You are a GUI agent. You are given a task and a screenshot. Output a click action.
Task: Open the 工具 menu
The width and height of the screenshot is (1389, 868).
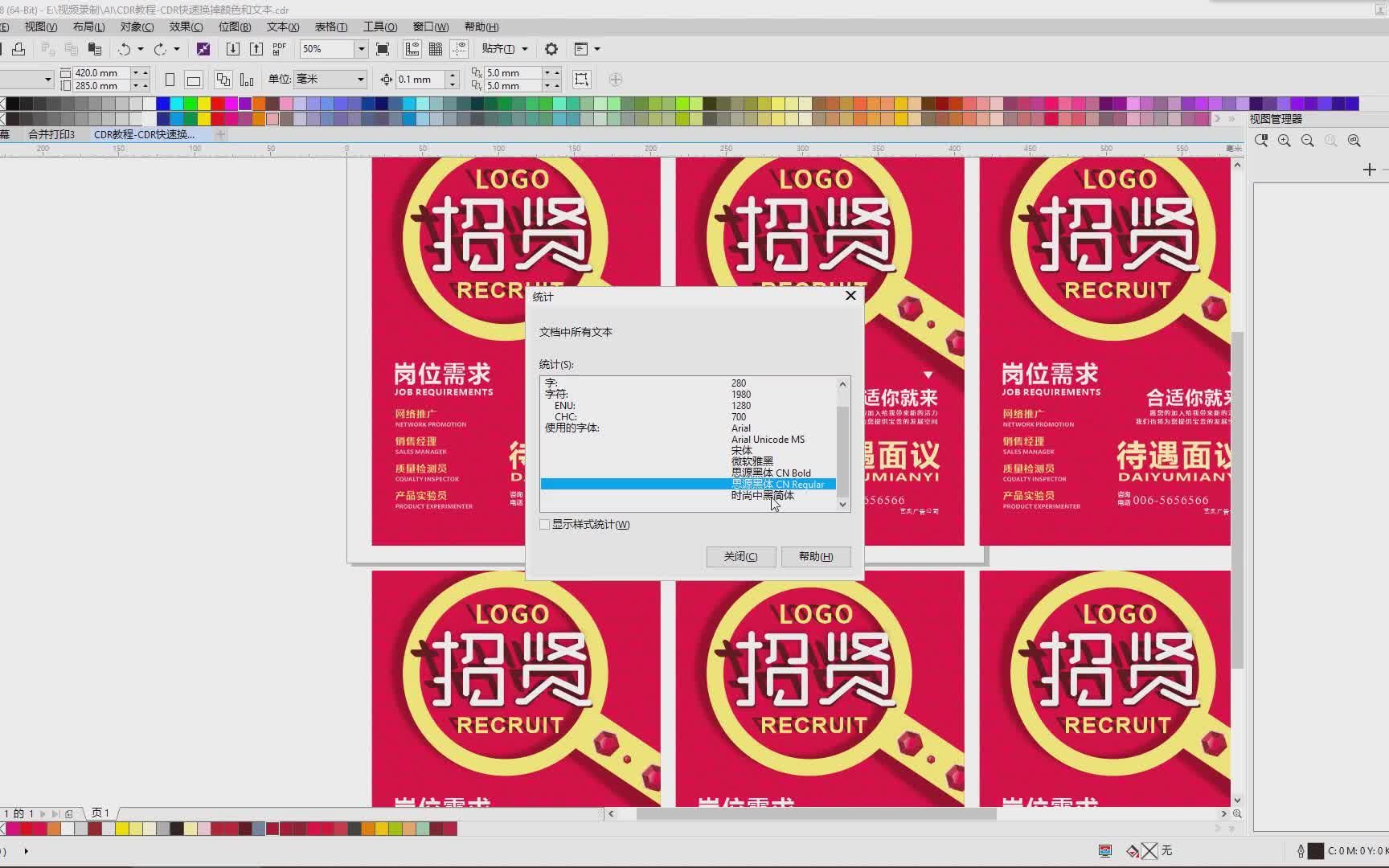click(x=380, y=27)
